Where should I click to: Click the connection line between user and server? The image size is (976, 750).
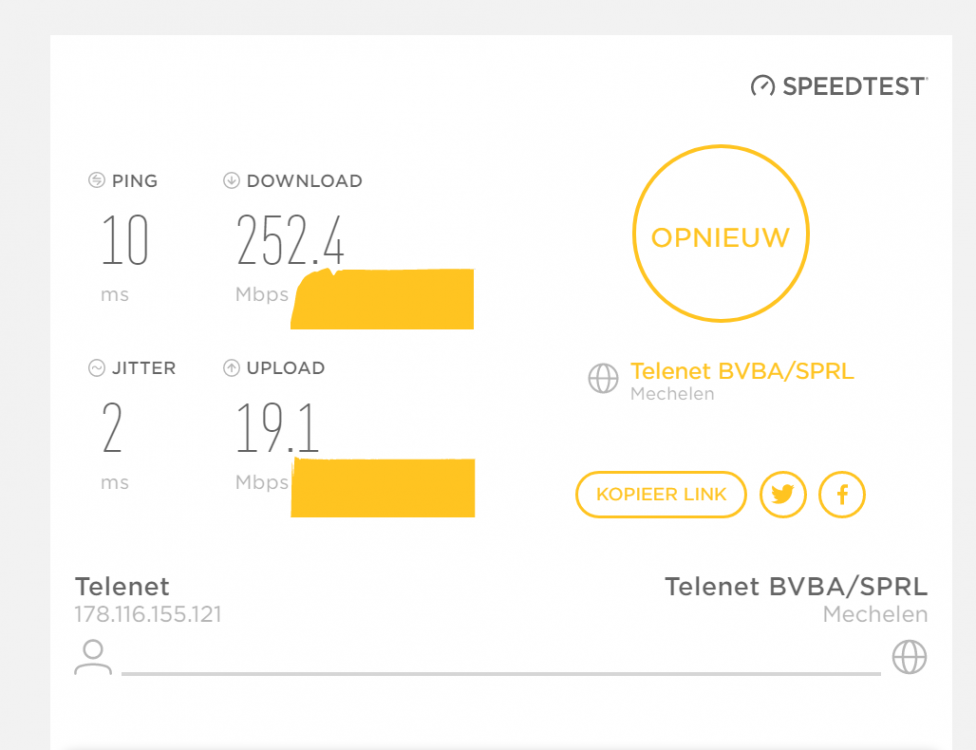coord(500,673)
